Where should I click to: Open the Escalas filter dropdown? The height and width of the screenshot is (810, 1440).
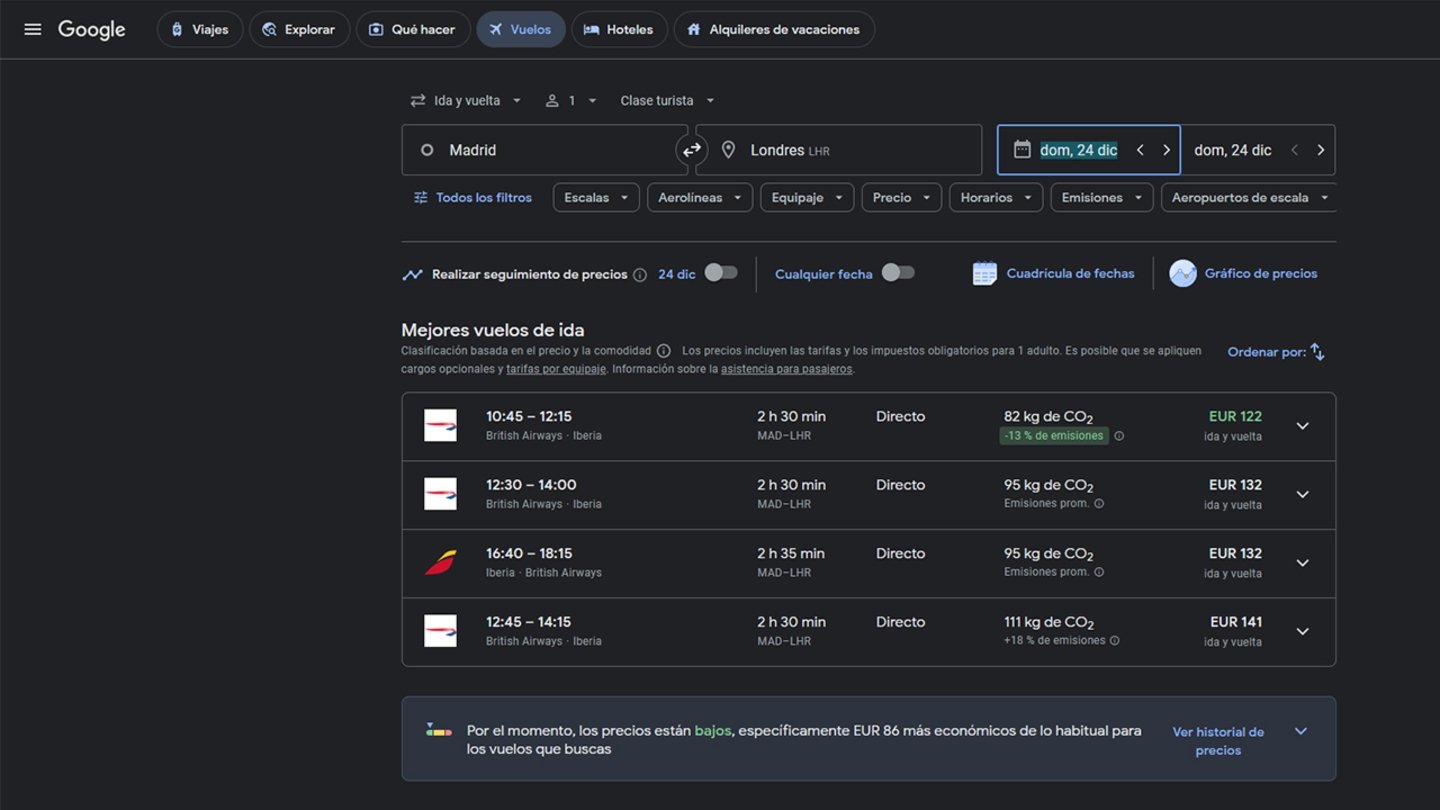(596, 197)
